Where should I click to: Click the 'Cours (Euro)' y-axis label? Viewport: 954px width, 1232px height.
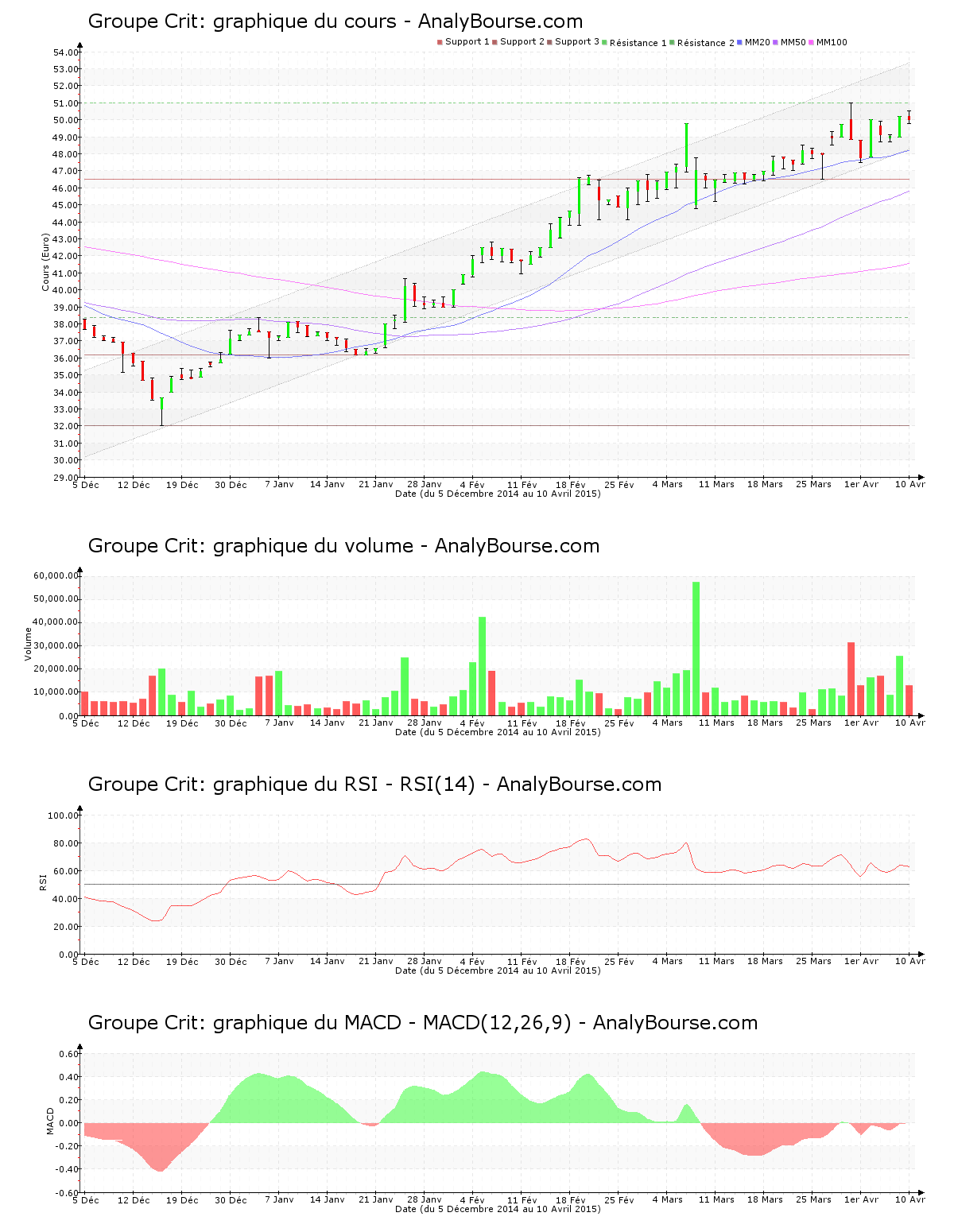45,262
